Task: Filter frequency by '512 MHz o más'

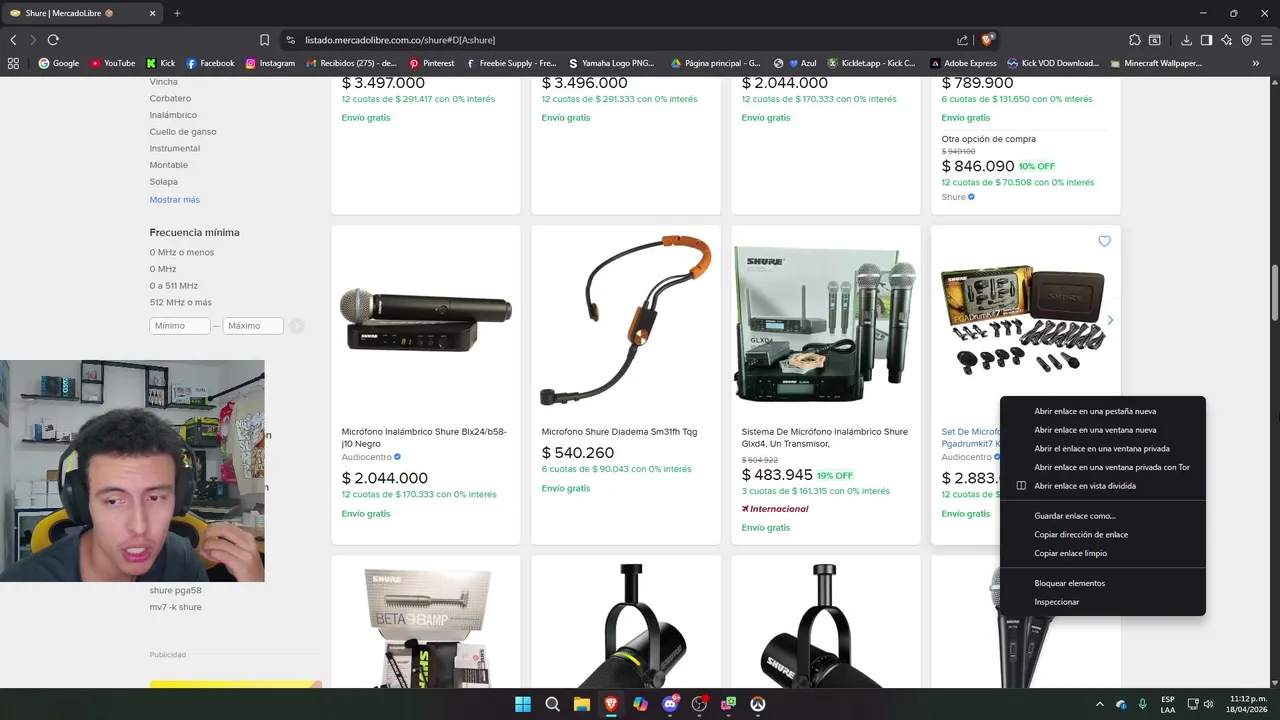Action: (x=181, y=302)
